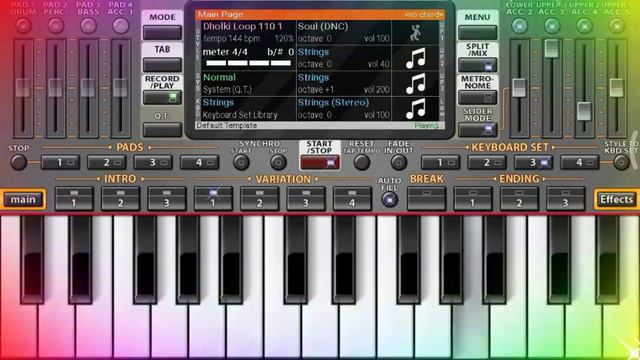Select KEYBOARD SET button 1
The image size is (640, 360).
440,162
